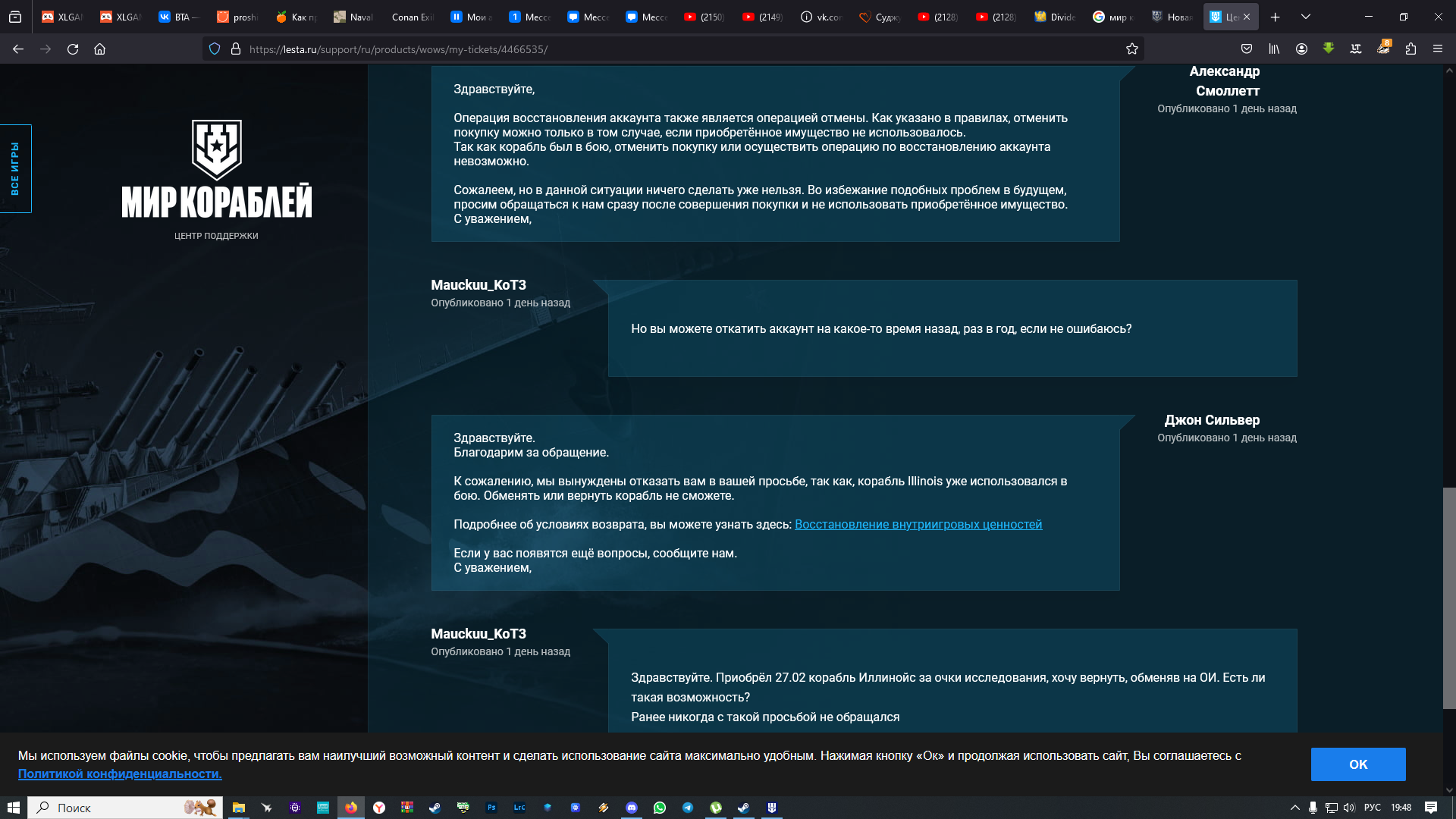The image size is (1456, 819).
Task: Open the Library bookmarks and history icon
Action: pyautogui.click(x=1274, y=49)
